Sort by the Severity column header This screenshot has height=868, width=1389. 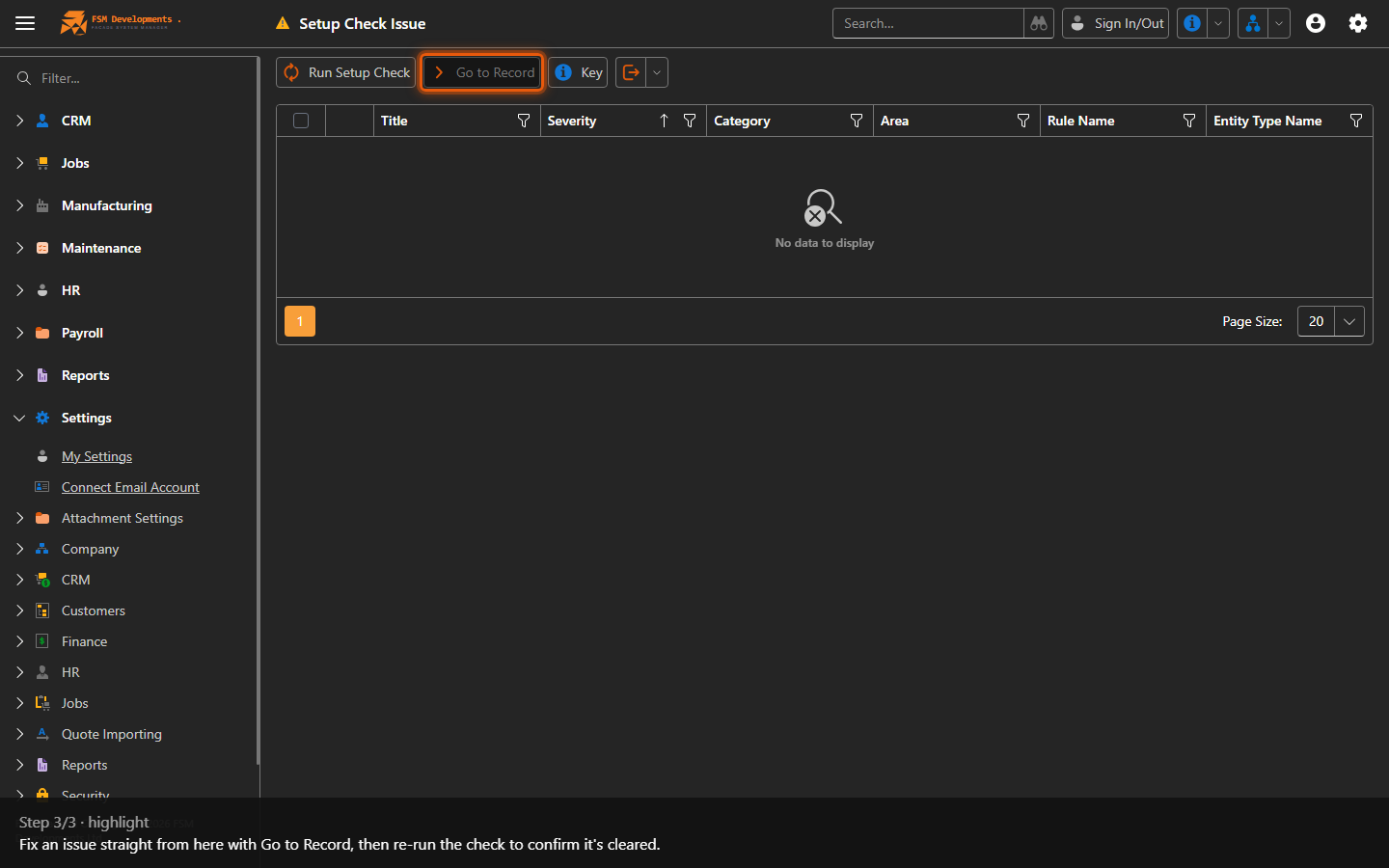click(x=572, y=121)
